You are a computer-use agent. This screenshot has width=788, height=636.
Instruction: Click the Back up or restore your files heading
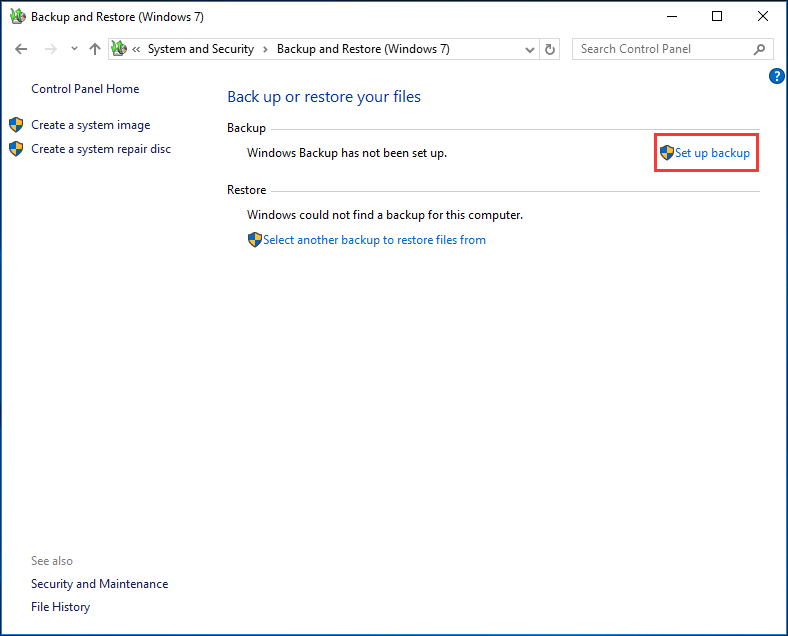(324, 96)
